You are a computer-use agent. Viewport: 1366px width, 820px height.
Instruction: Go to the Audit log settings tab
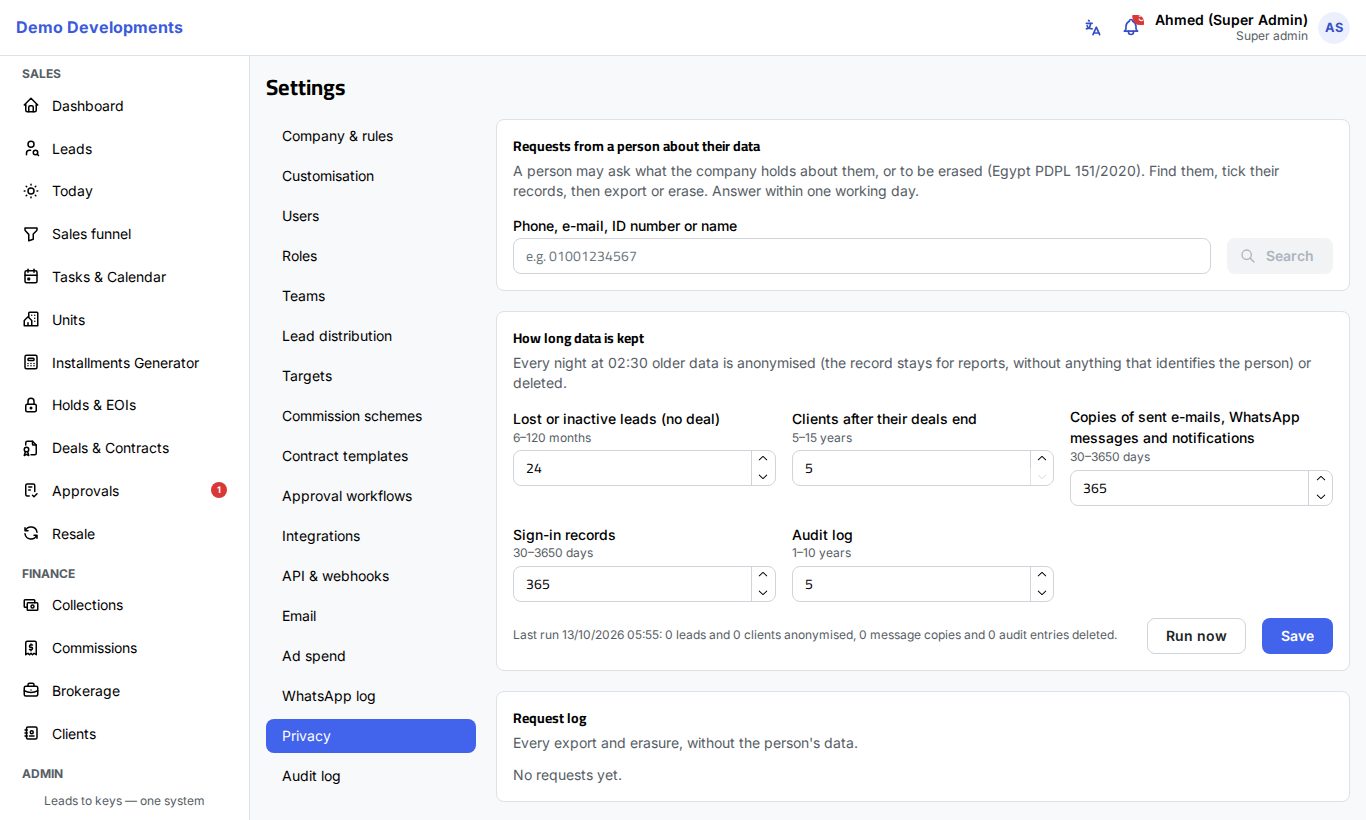coord(371,776)
